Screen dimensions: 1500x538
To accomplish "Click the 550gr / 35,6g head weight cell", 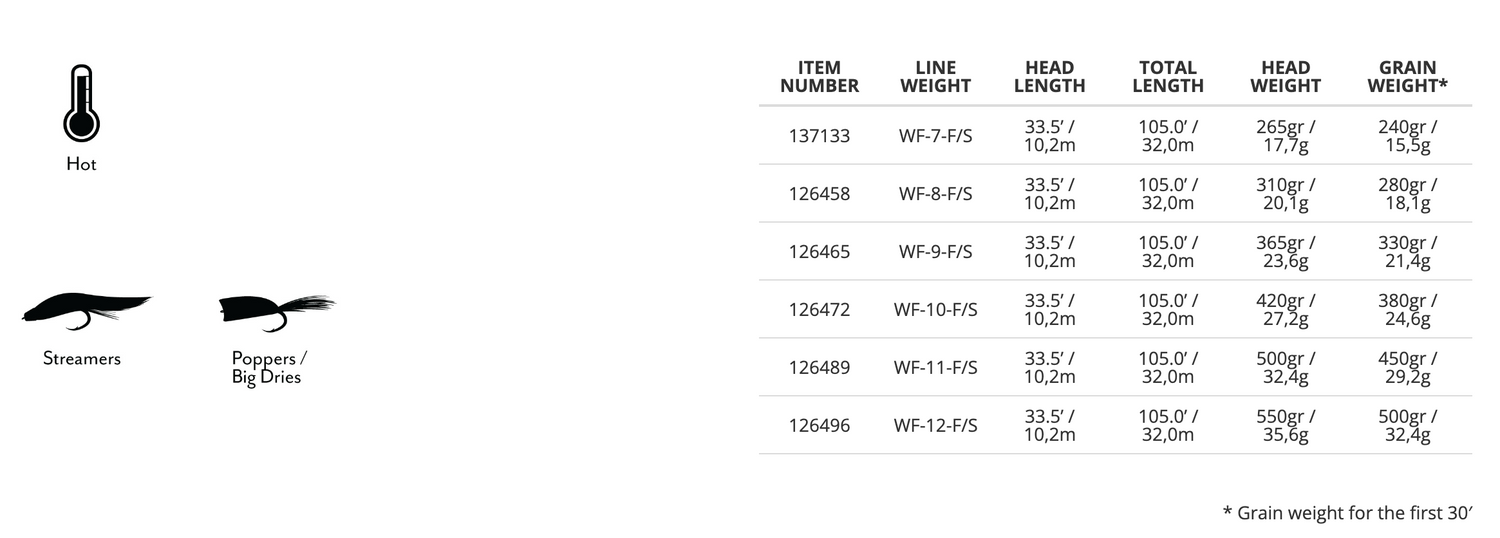I will click(x=1285, y=426).
